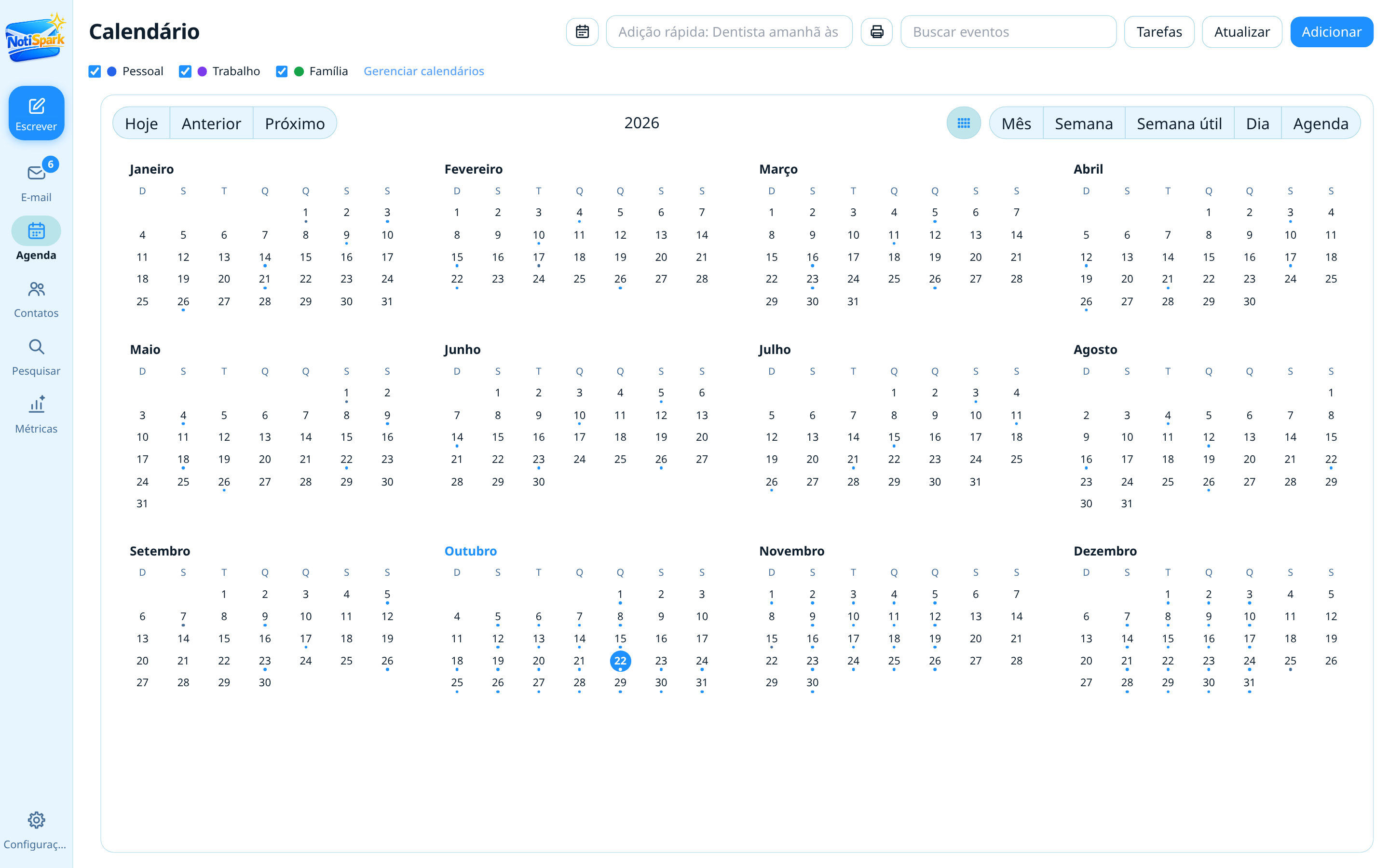This screenshot has width=1389, height=868.
Task: Click the purple Trabalho color dot
Action: (x=202, y=71)
